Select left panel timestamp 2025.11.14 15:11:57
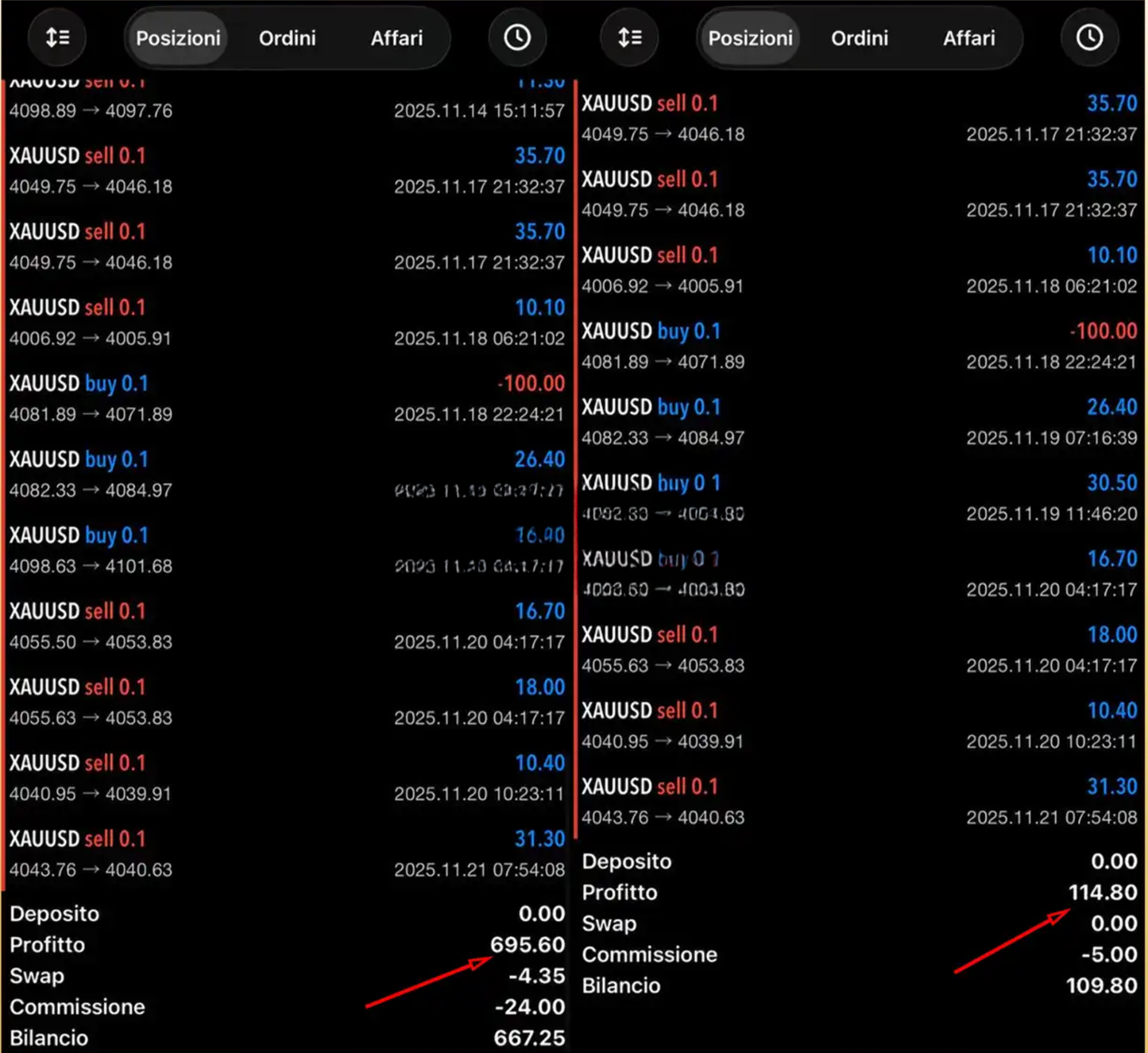This screenshot has width=1148, height=1053. [479, 111]
